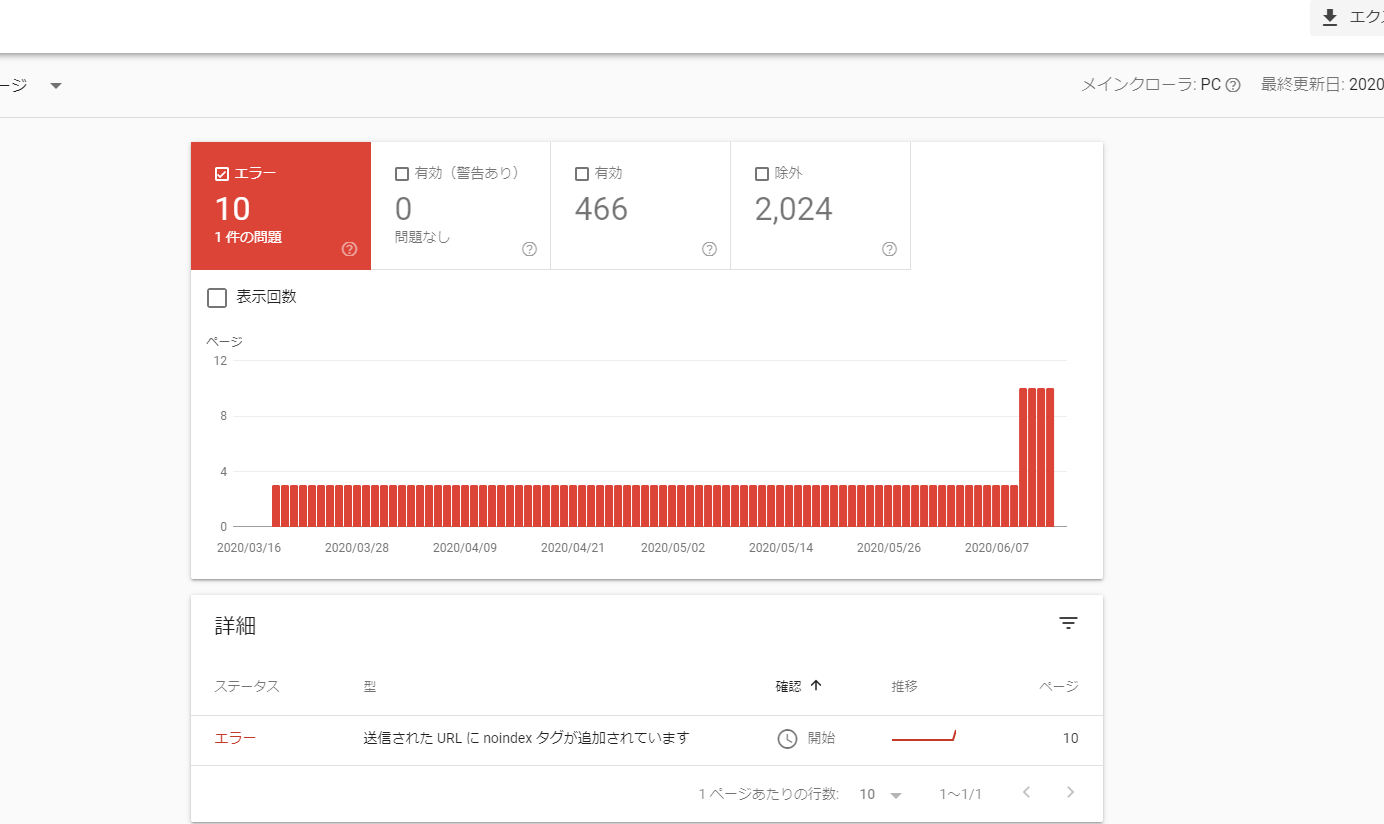The width and height of the screenshot is (1384, 824).
Task: Open the noindex タグ error row
Action: 526,739
